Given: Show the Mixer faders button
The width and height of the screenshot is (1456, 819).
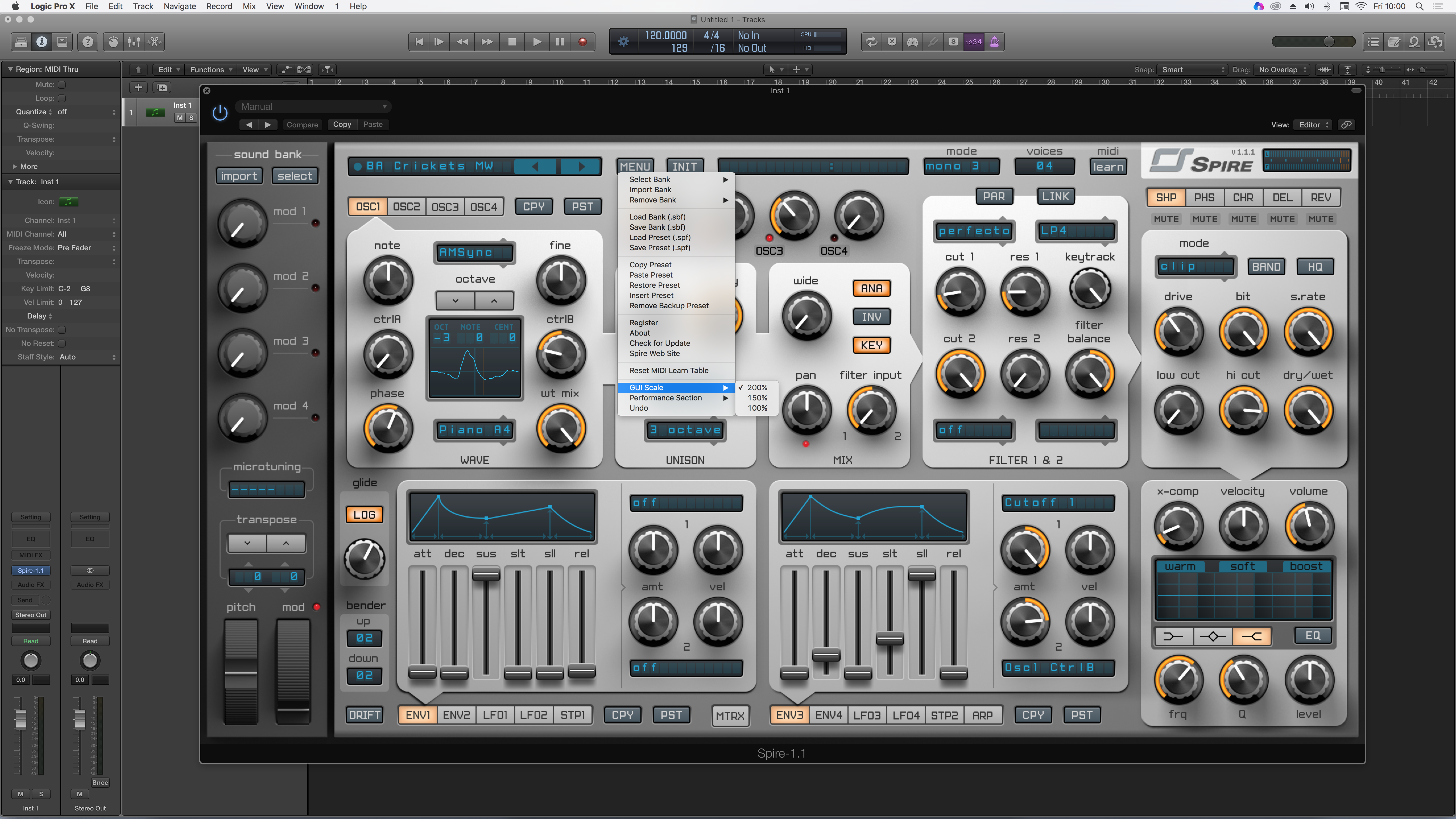Looking at the screenshot, I should pyautogui.click(x=134, y=42).
